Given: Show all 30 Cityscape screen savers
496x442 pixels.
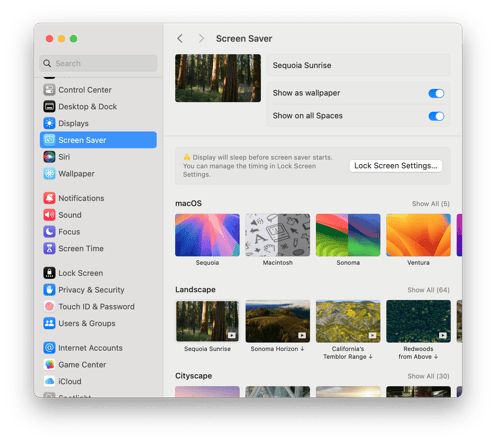Looking at the screenshot, I should pyautogui.click(x=428, y=376).
